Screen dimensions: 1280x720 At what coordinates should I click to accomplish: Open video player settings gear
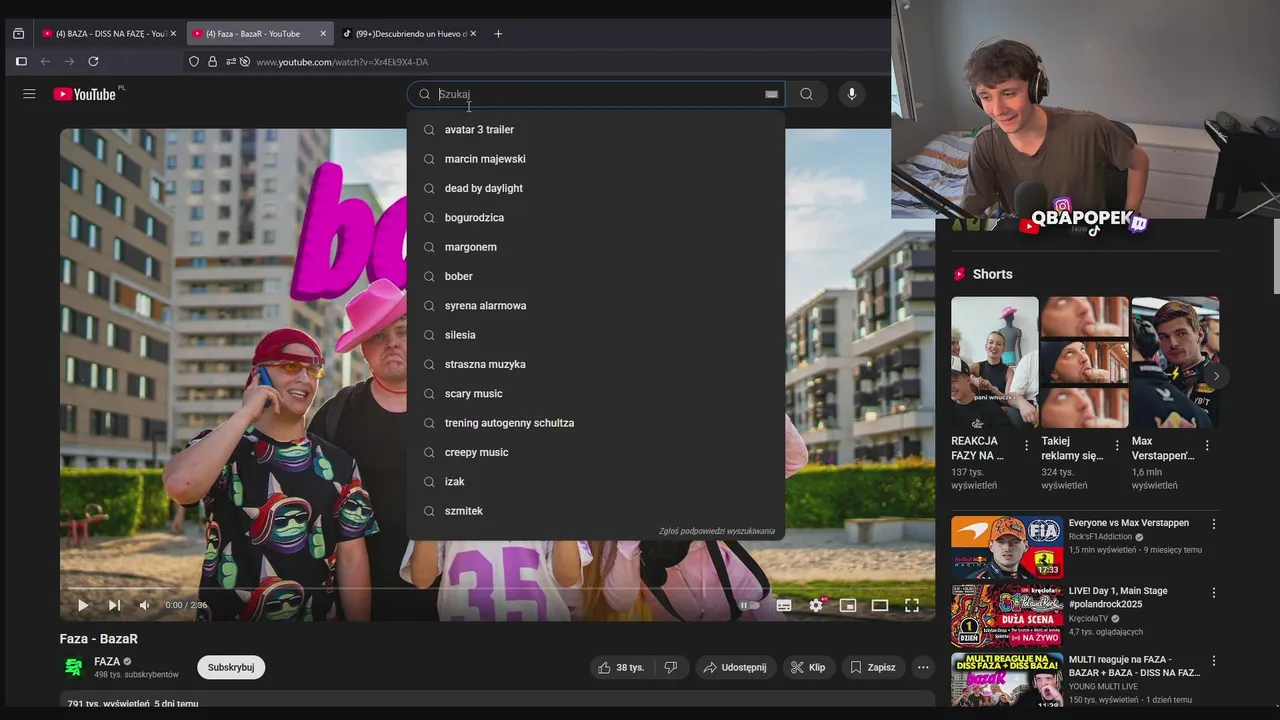[816, 605]
